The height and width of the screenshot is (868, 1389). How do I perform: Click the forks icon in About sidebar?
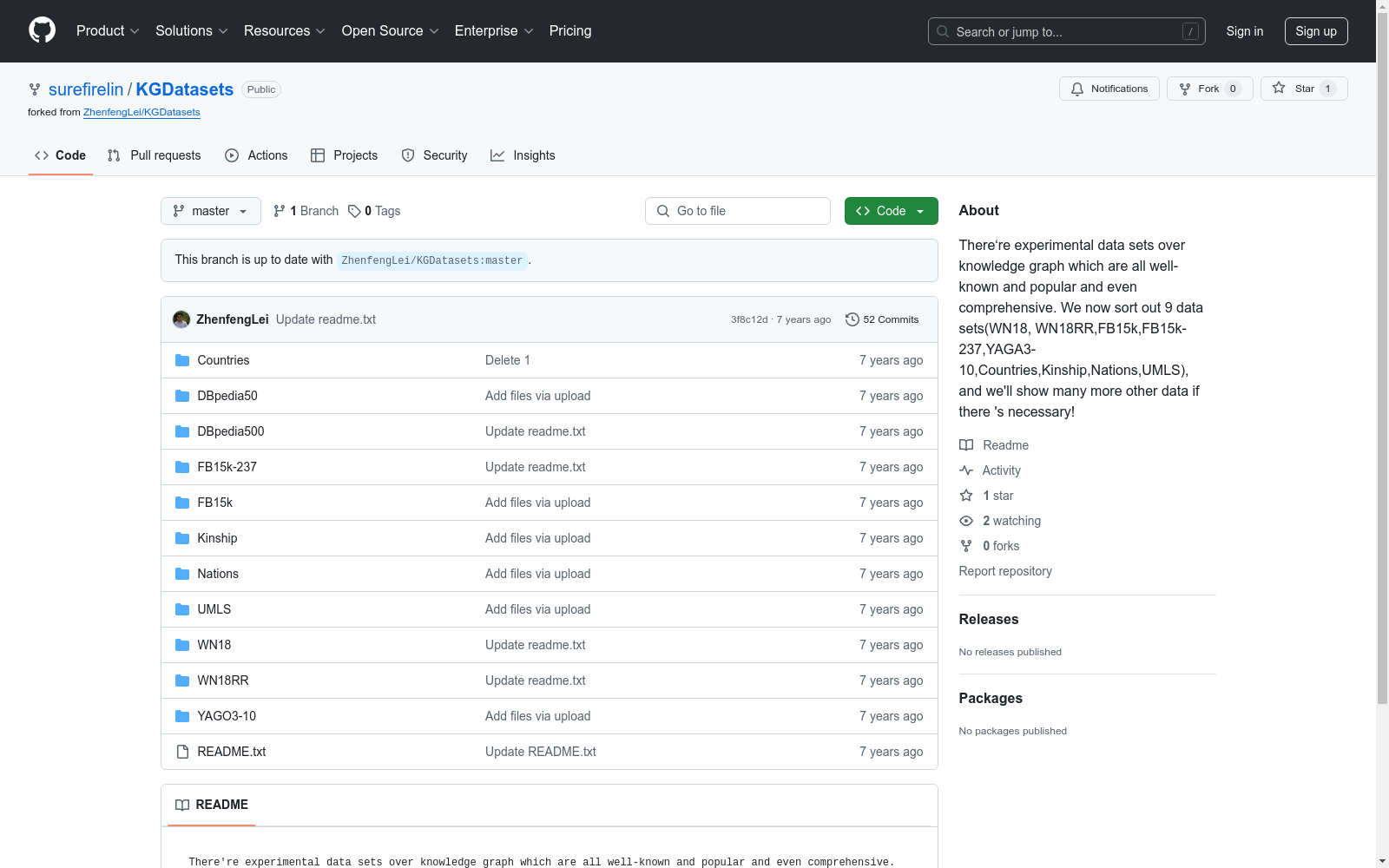(x=966, y=546)
